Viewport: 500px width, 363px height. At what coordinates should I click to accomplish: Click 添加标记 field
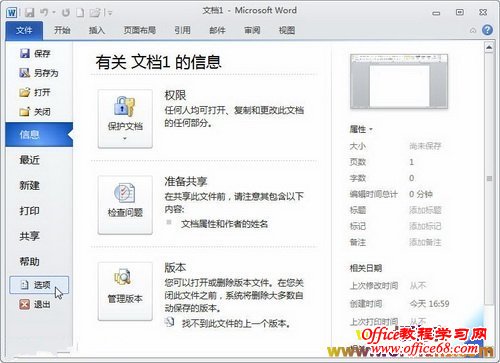pyautogui.click(x=425, y=226)
